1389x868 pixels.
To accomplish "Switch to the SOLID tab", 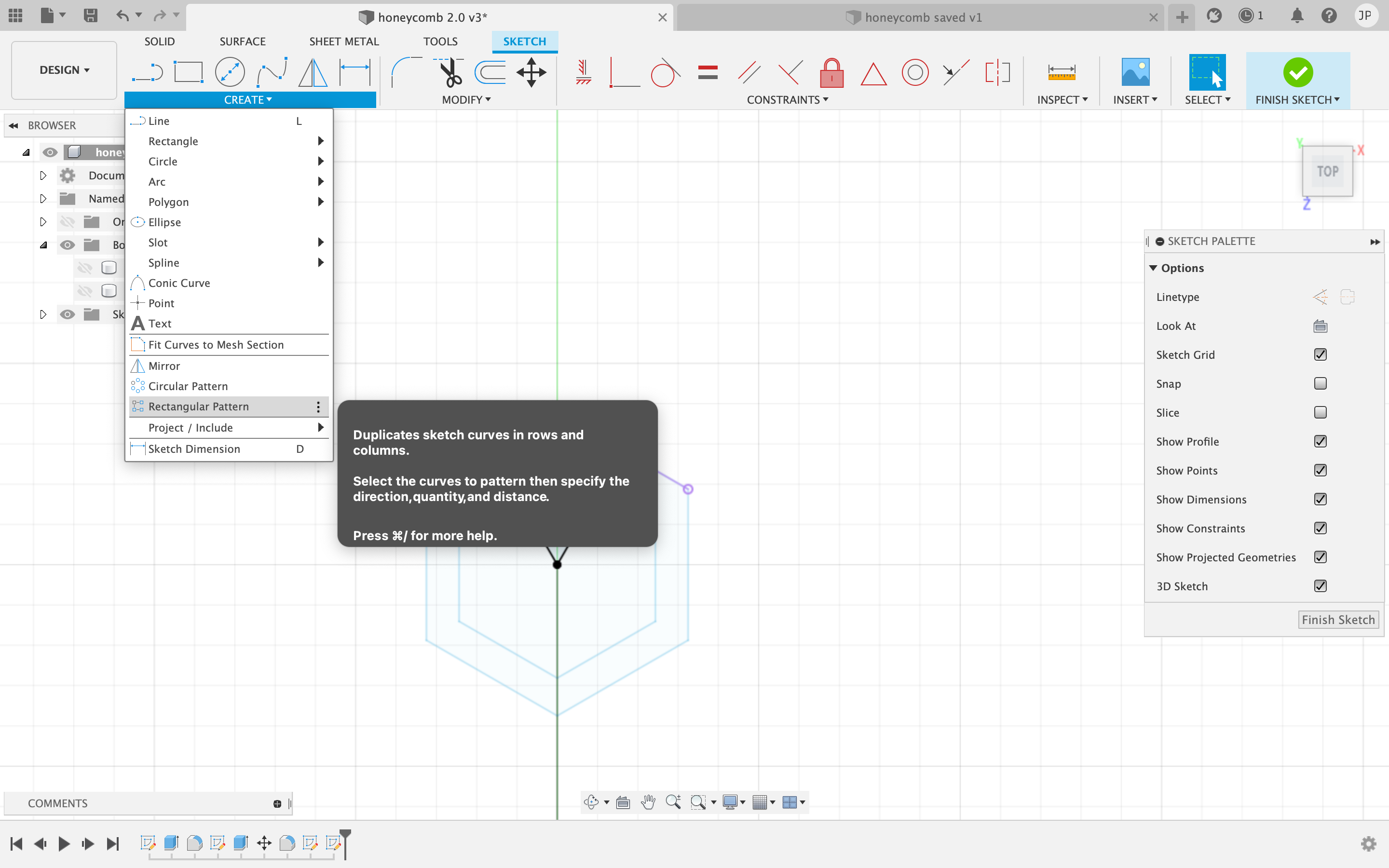I will (159, 41).
